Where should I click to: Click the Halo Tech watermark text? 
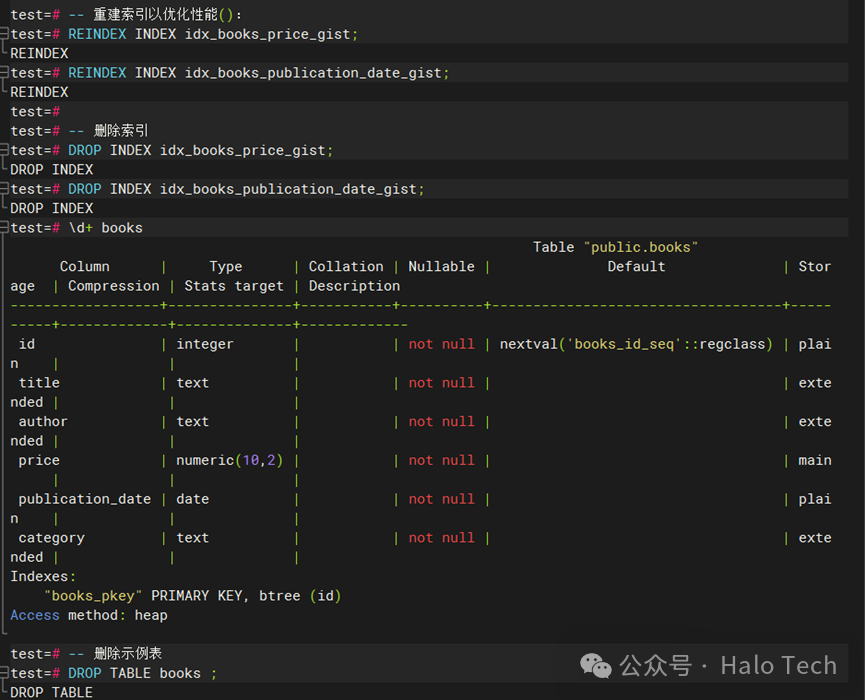[x=778, y=665]
